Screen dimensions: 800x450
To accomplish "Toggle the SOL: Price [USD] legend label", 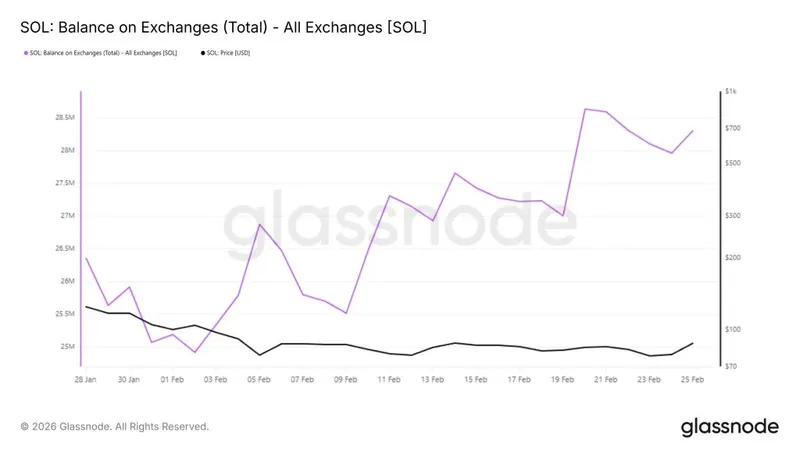I will click(230, 53).
